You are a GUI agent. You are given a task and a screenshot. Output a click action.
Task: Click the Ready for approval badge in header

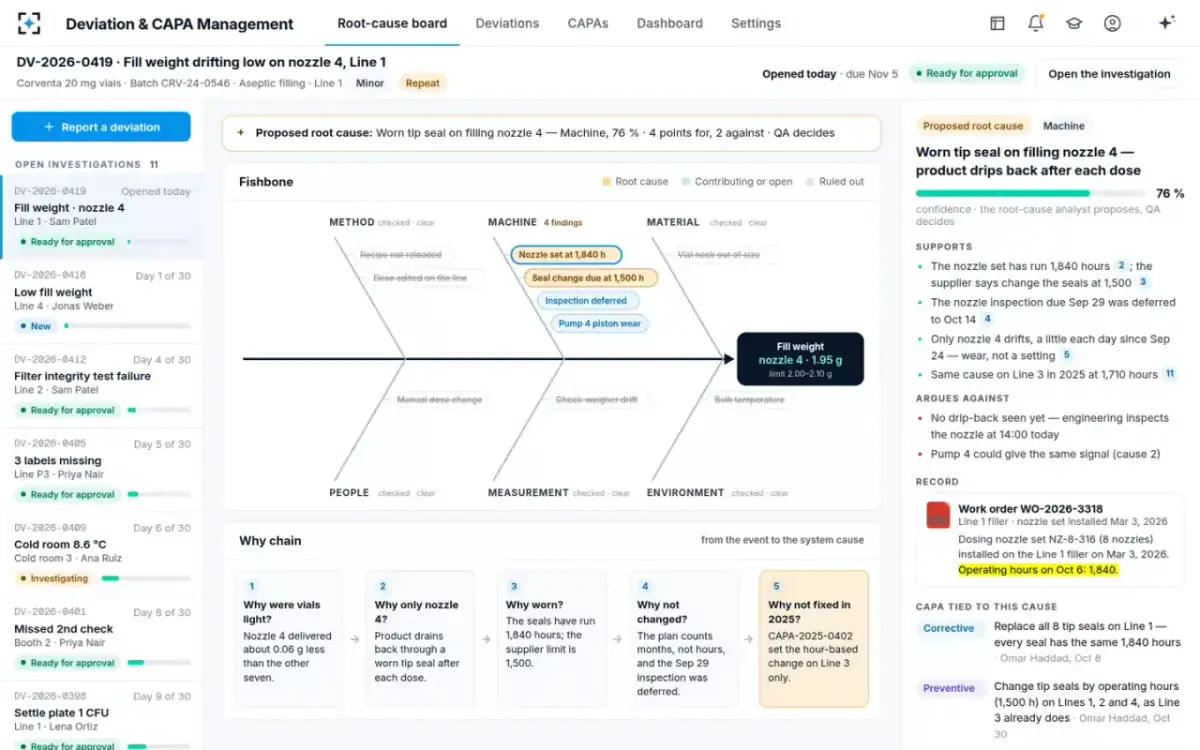click(x=966, y=73)
